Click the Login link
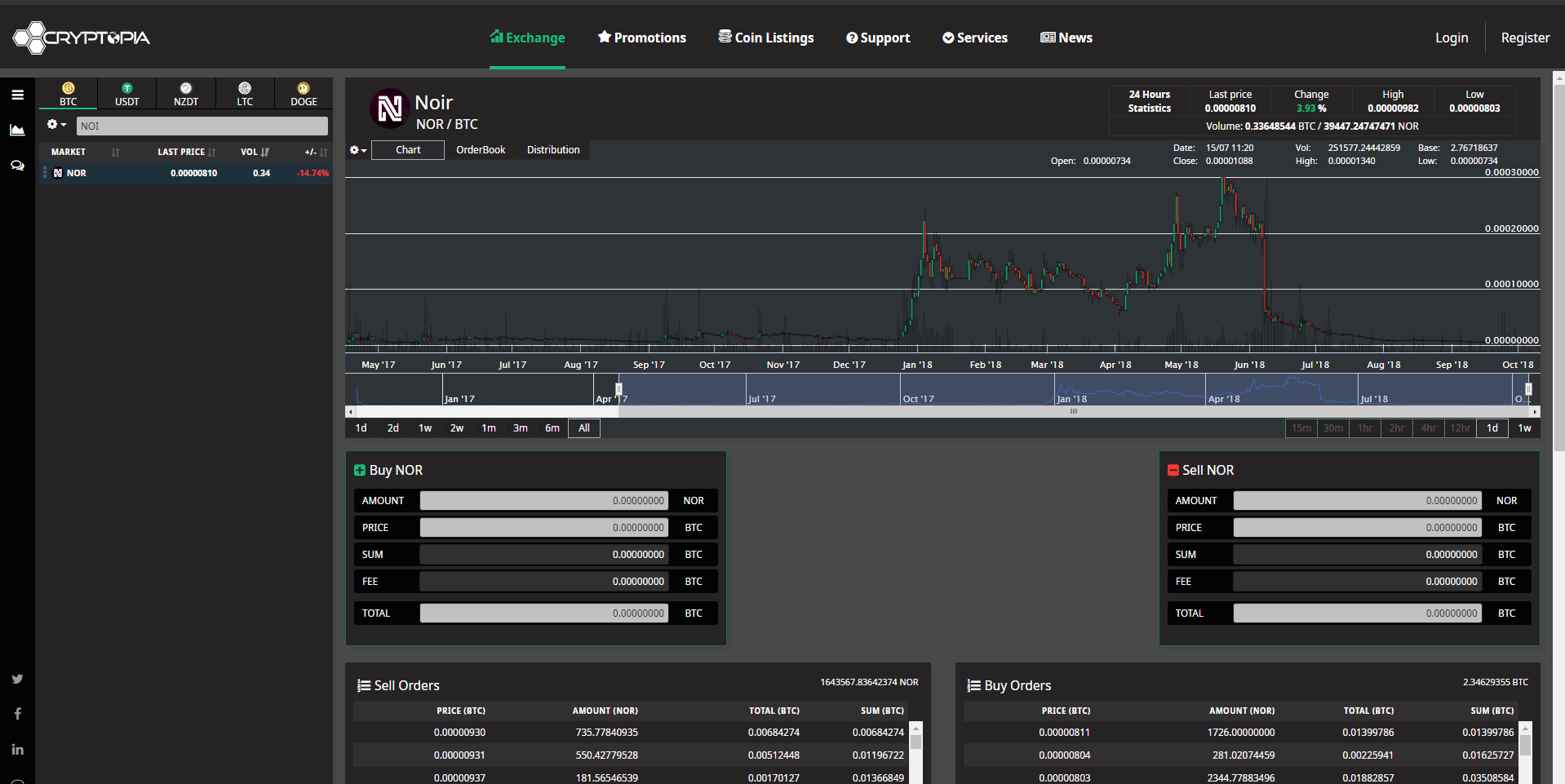 (x=1452, y=38)
